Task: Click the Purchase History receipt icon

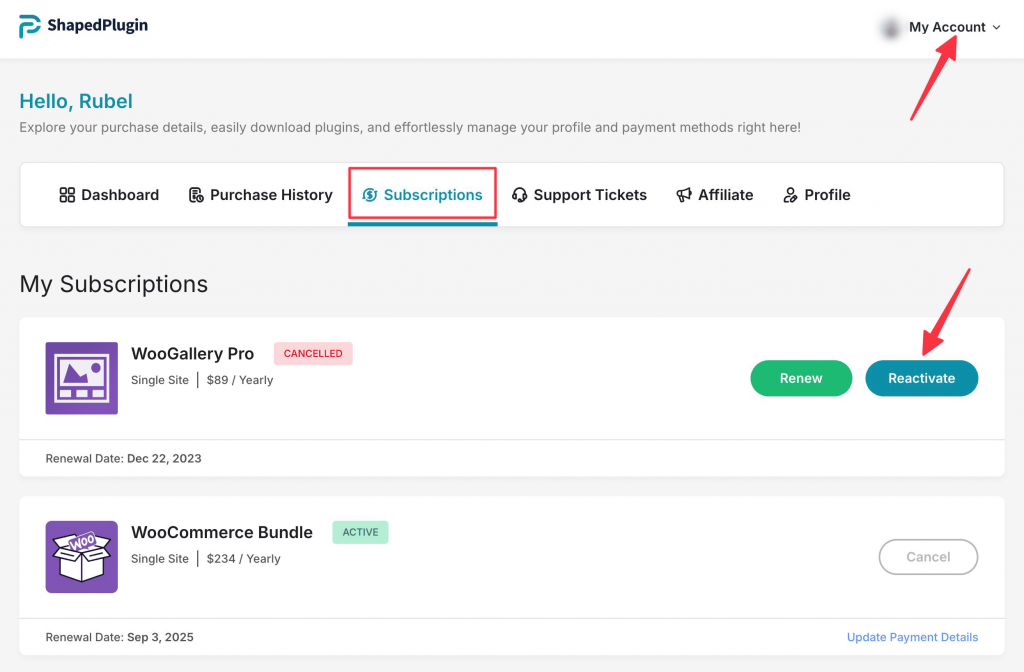Action: [x=196, y=195]
